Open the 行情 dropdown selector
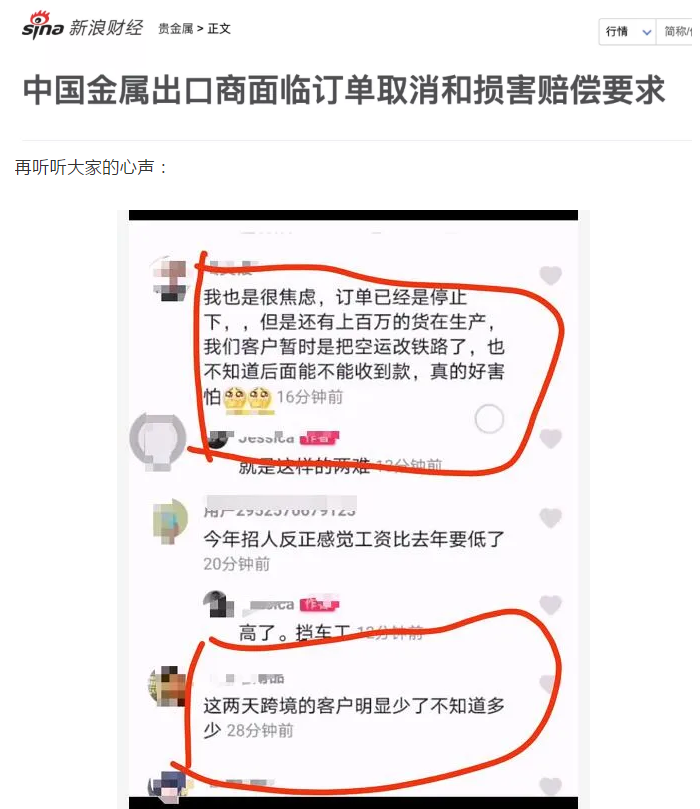The image size is (700, 809). click(x=627, y=32)
